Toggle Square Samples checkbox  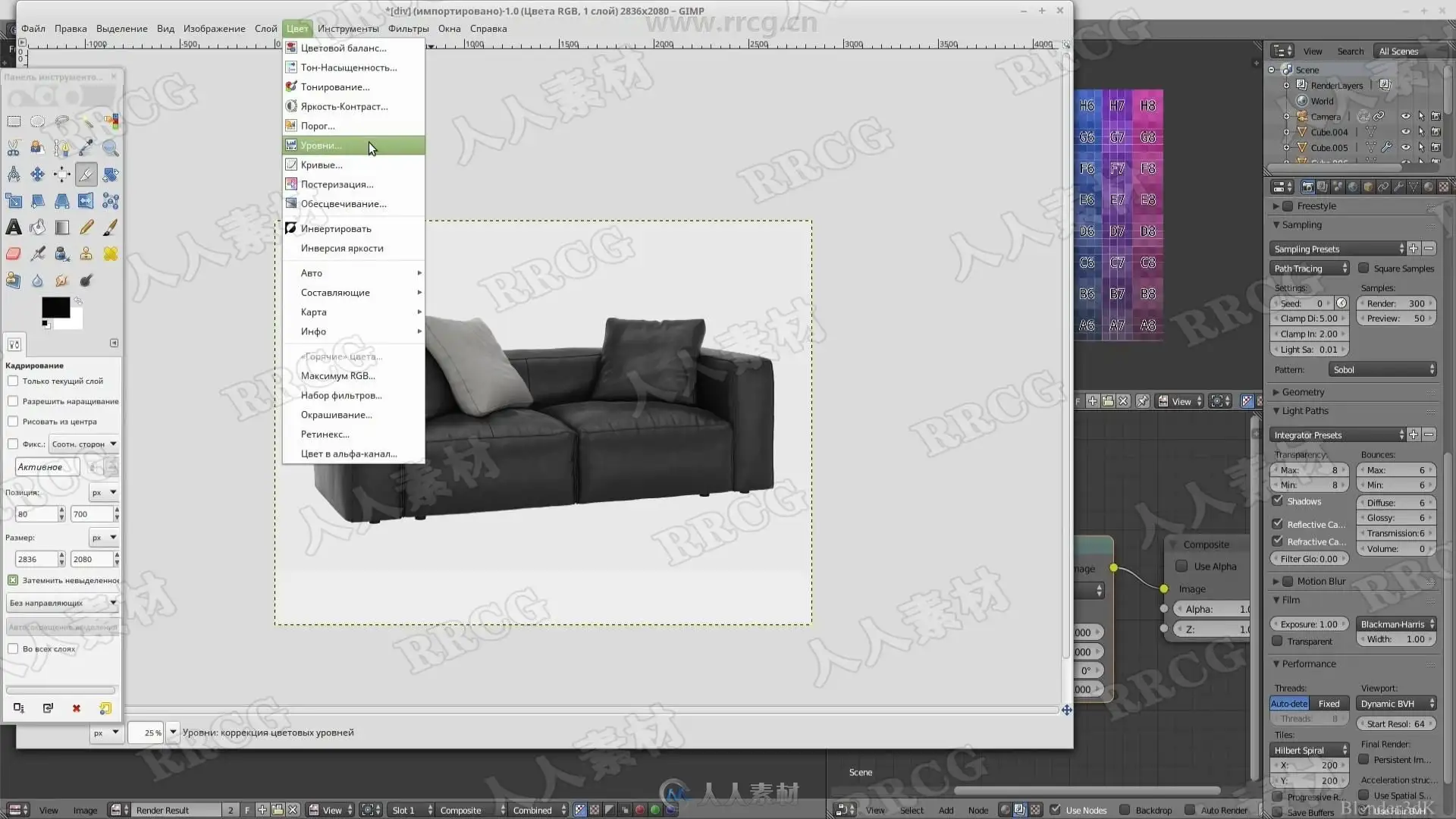(1363, 268)
